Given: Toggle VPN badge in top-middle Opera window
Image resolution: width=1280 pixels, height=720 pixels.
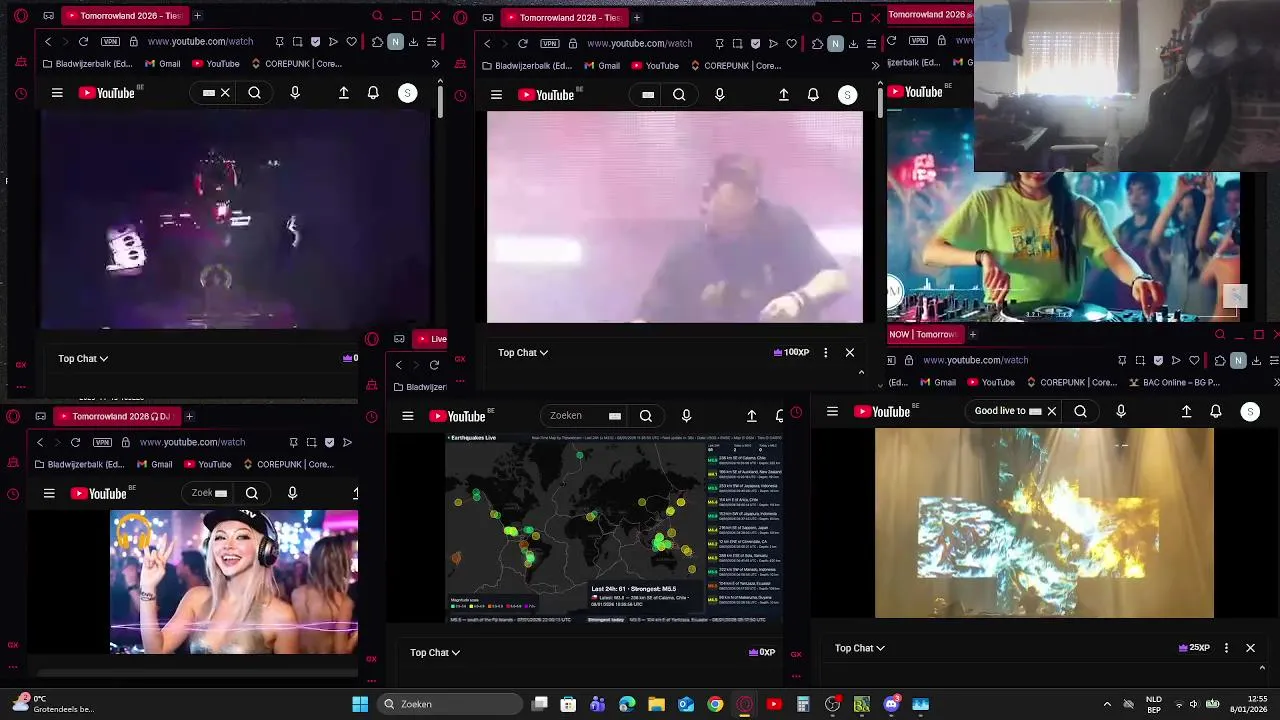Looking at the screenshot, I should [x=549, y=44].
